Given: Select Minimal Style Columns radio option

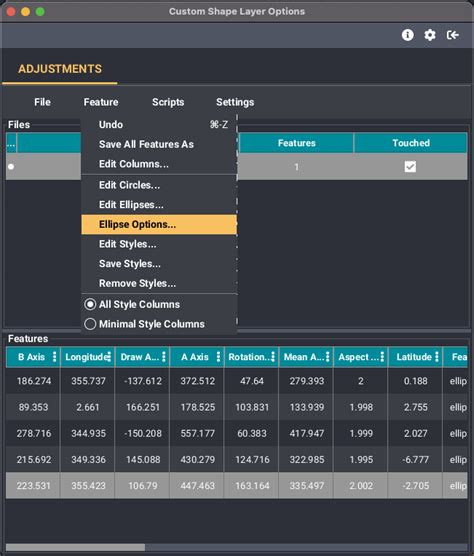Looking at the screenshot, I should [x=90, y=324].
